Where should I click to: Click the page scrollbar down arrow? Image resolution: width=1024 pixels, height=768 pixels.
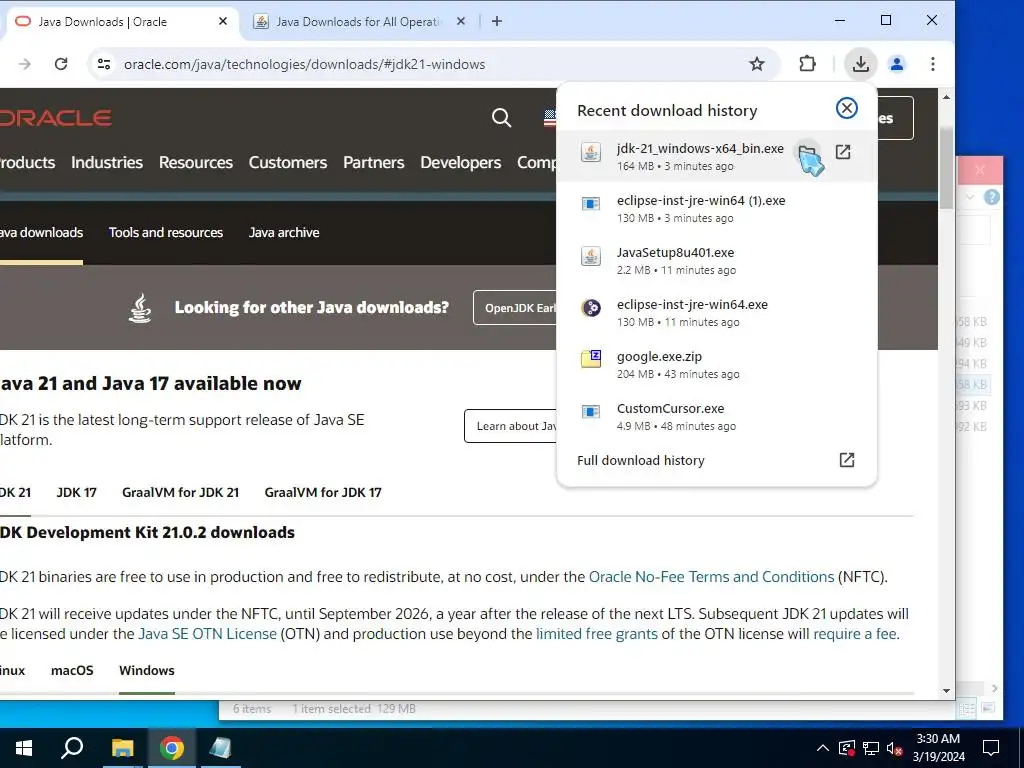coord(946,691)
